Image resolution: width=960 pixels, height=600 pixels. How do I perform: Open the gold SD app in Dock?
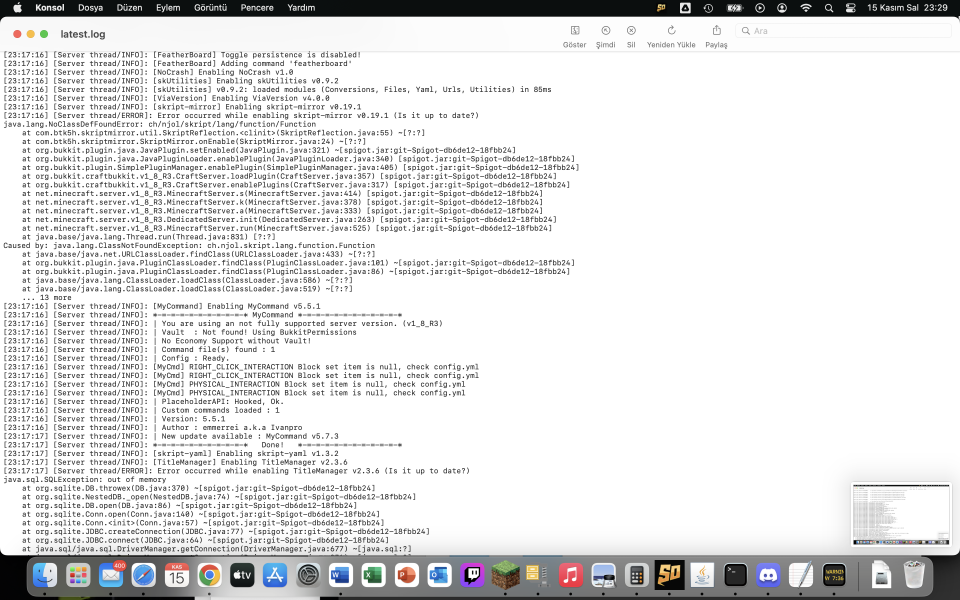[669, 576]
